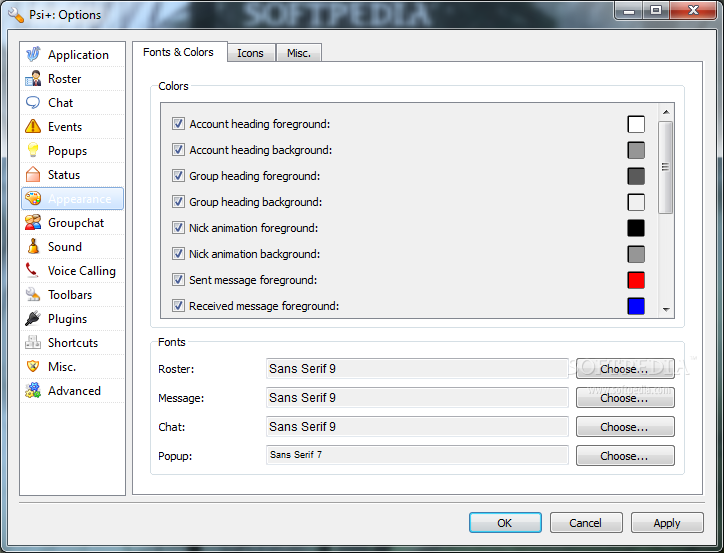Image resolution: width=724 pixels, height=553 pixels.
Task: Disable Nick animation foreground checkbox
Action: pyautogui.click(x=178, y=228)
